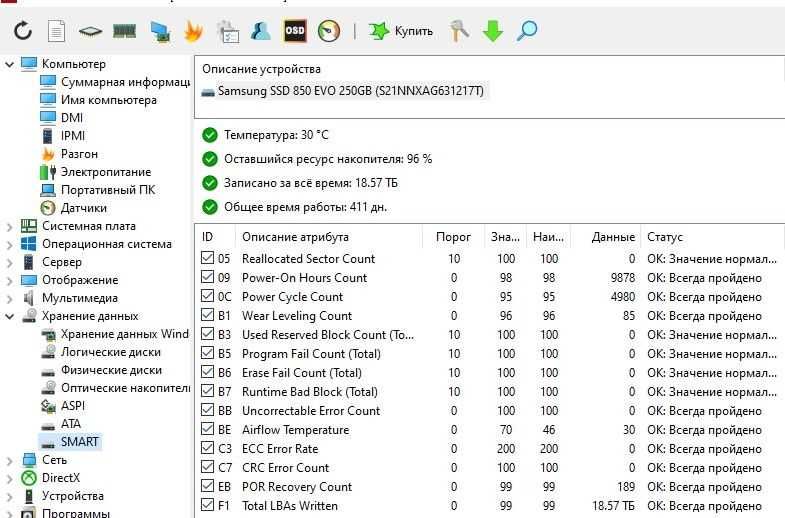Screen dimensions: 785x518
Task: Expand the Сеть tree node
Action: (x=9, y=460)
